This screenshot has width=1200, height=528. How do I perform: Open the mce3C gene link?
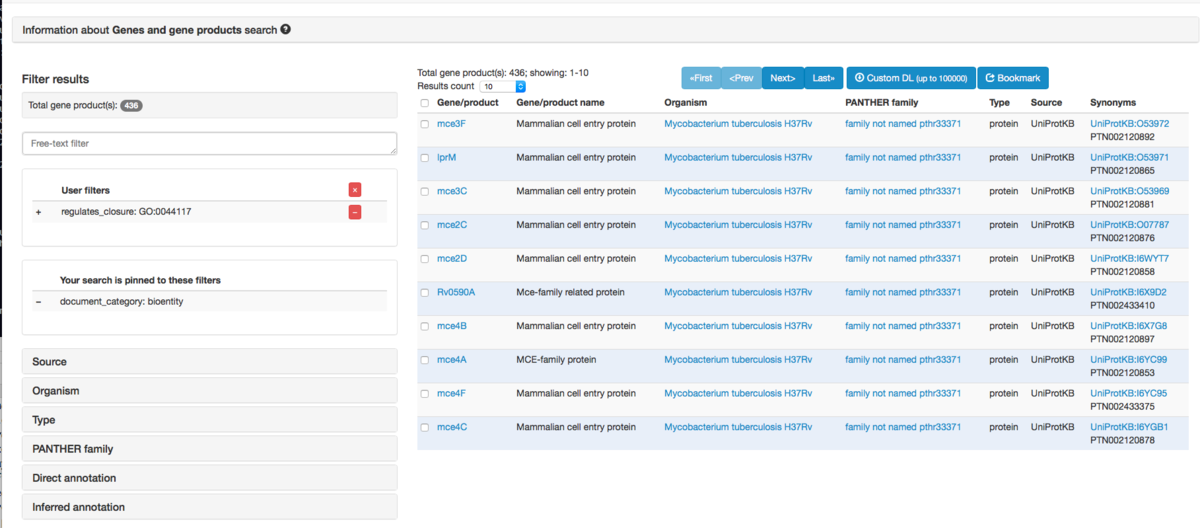coord(452,191)
